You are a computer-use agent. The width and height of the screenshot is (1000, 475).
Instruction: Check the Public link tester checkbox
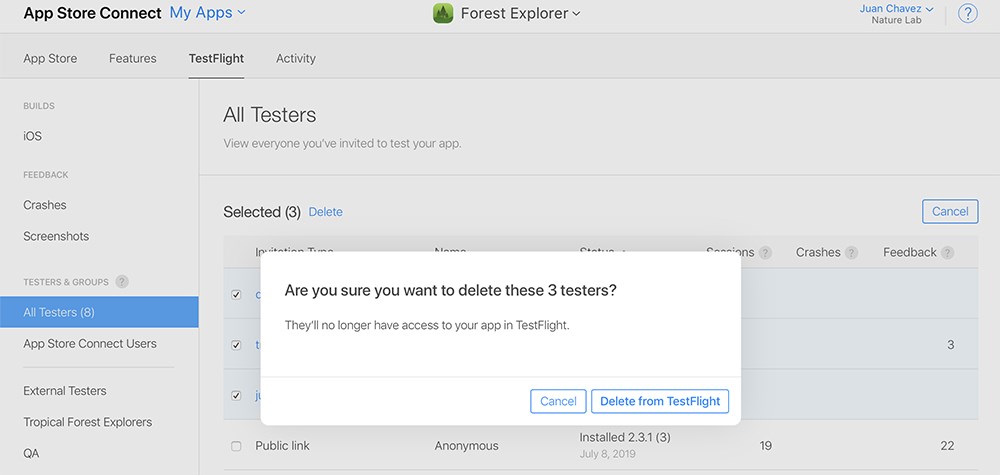click(x=236, y=446)
